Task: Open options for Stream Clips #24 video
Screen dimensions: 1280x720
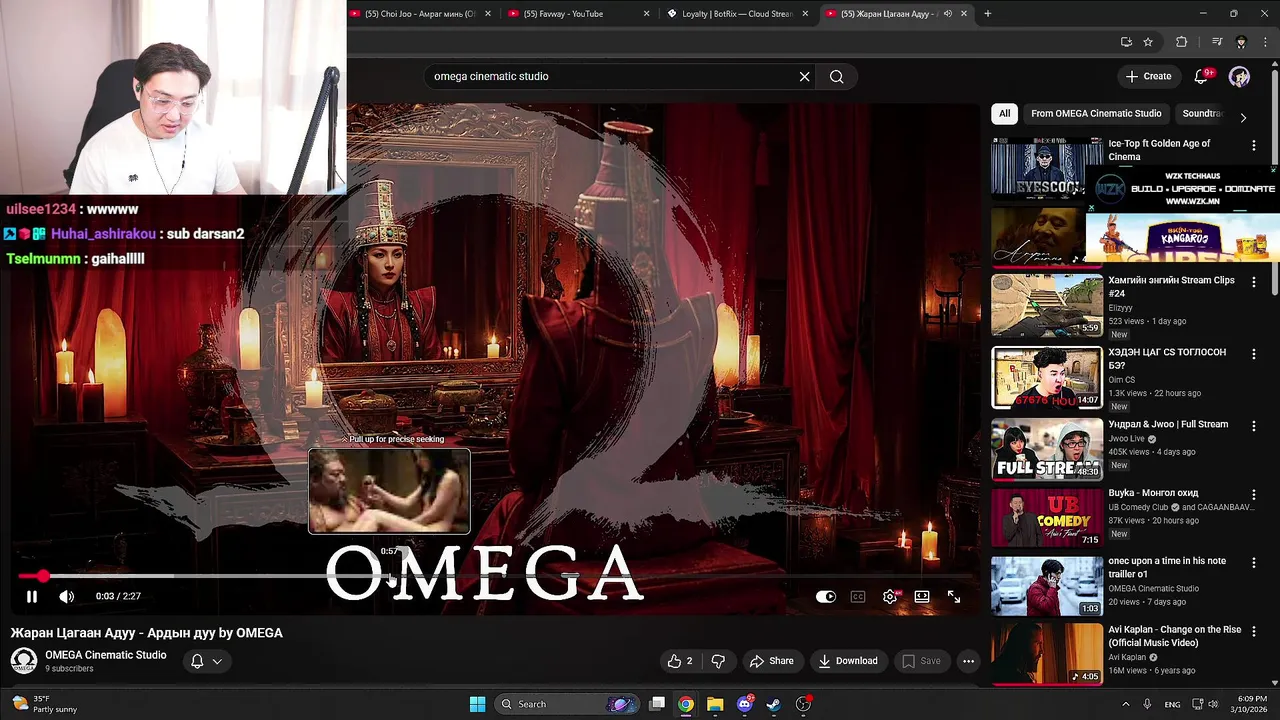Action: click(1254, 283)
